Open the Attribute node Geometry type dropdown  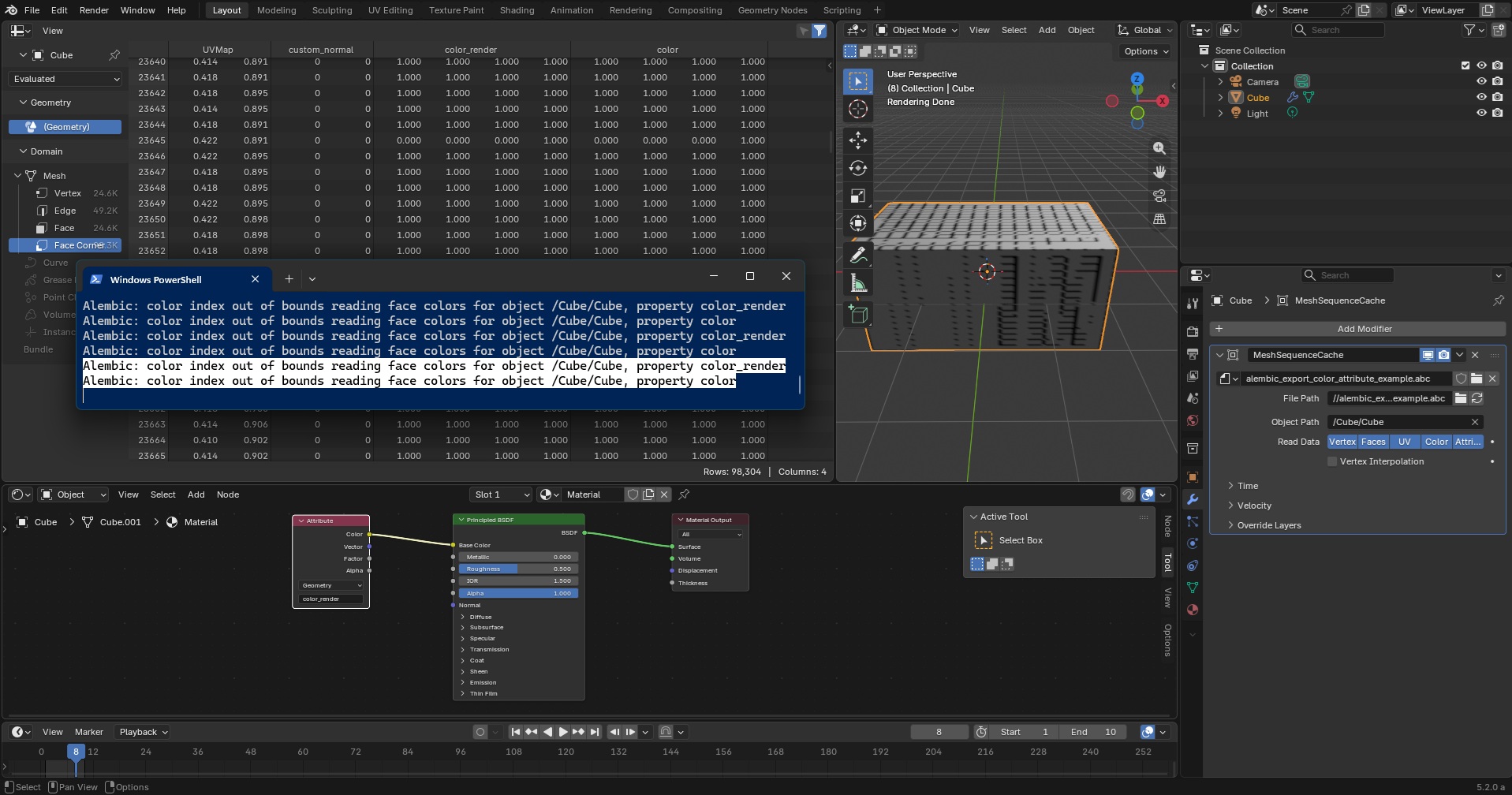(331, 585)
